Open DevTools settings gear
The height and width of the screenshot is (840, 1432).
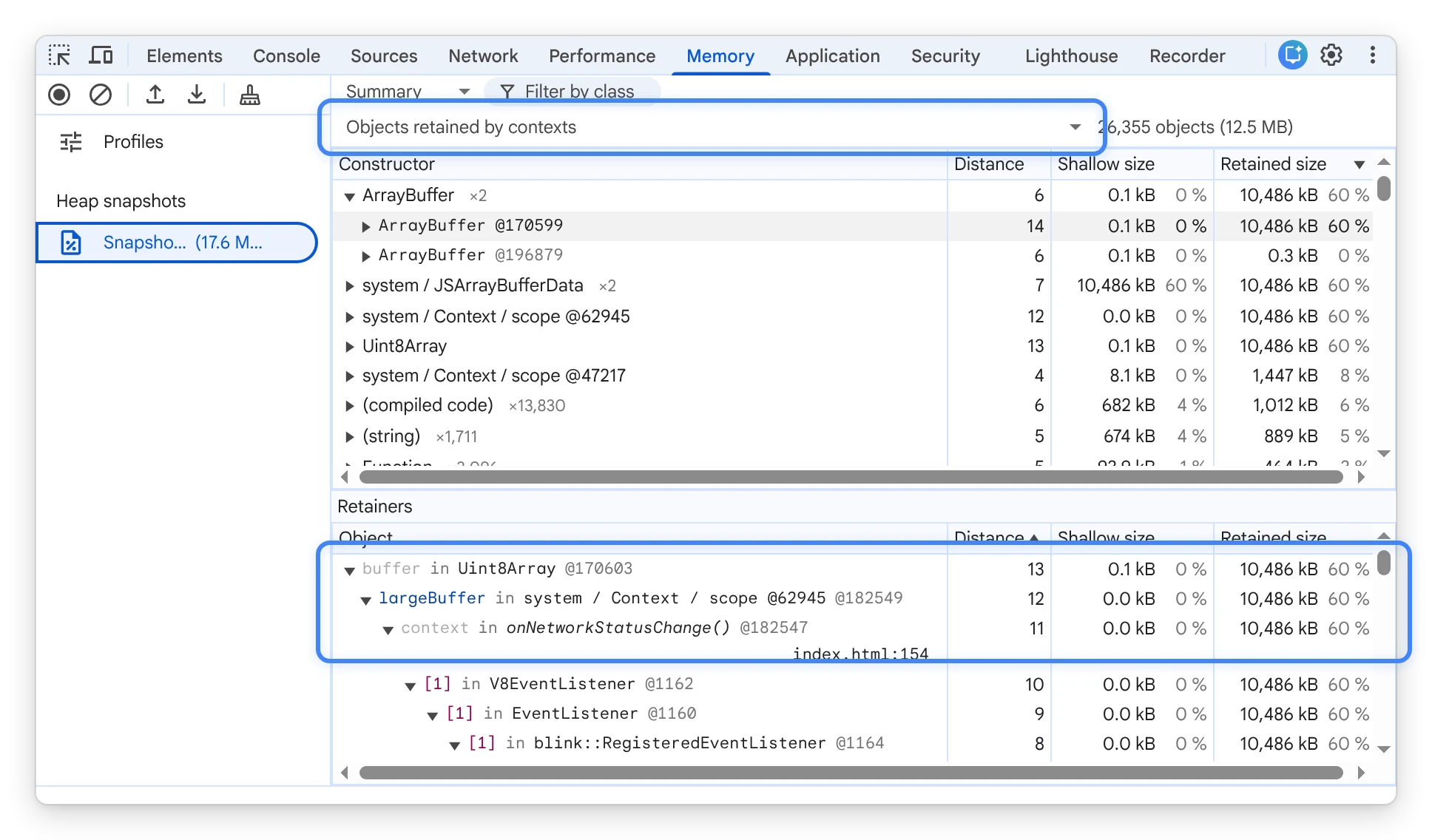[x=1331, y=55]
